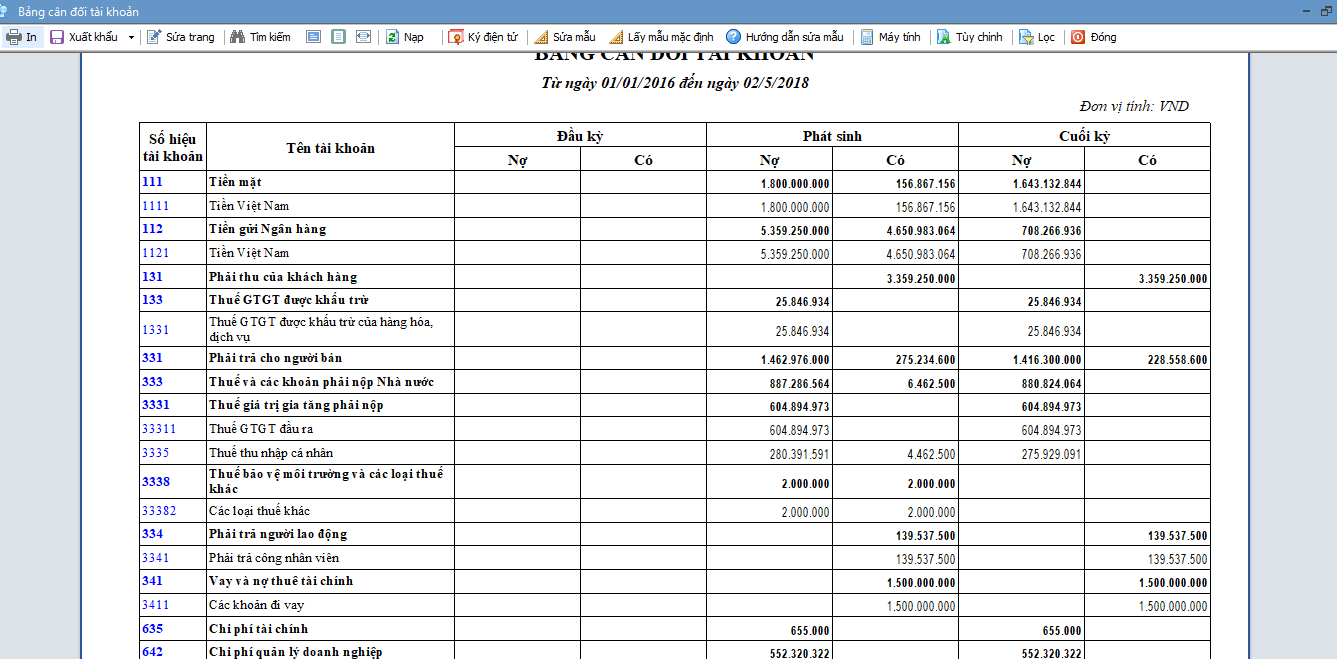Click the Xuất khẩu export button
Screen dimensions: 1337x659
[x=84, y=37]
